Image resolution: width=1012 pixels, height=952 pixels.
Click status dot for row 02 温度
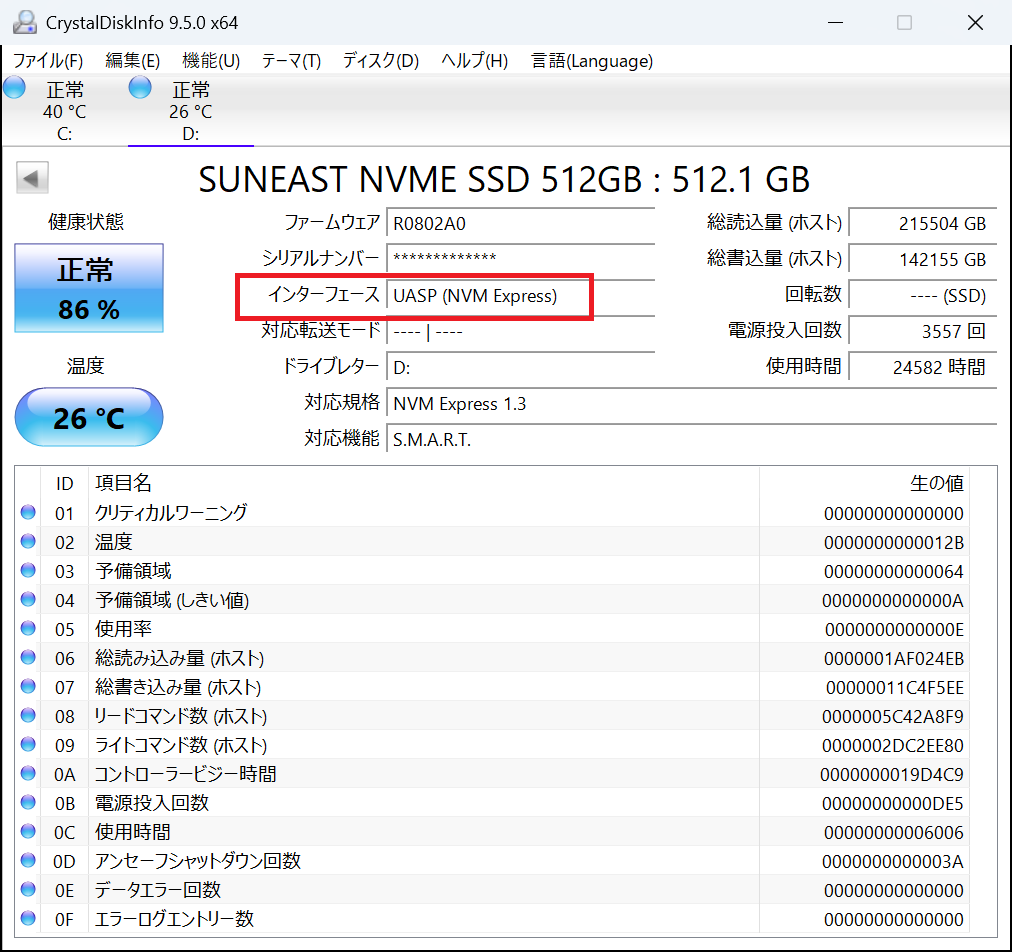(x=28, y=542)
